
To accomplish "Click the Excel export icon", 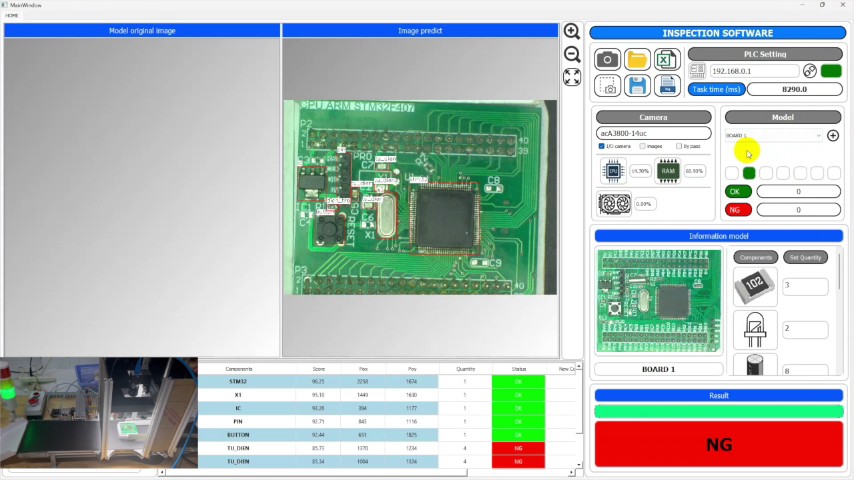I will pyautogui.click(x=666, y=59).
